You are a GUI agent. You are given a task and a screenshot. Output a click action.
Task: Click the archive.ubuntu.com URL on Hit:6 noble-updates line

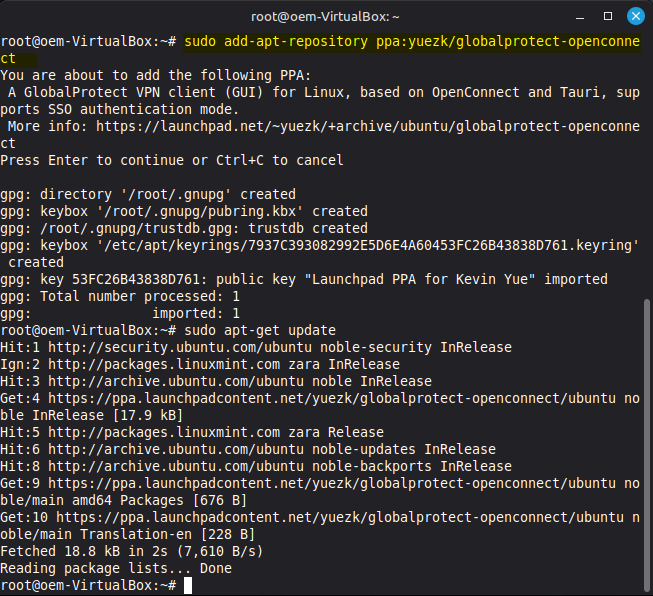pyautogui.click(x=170, y=449)
